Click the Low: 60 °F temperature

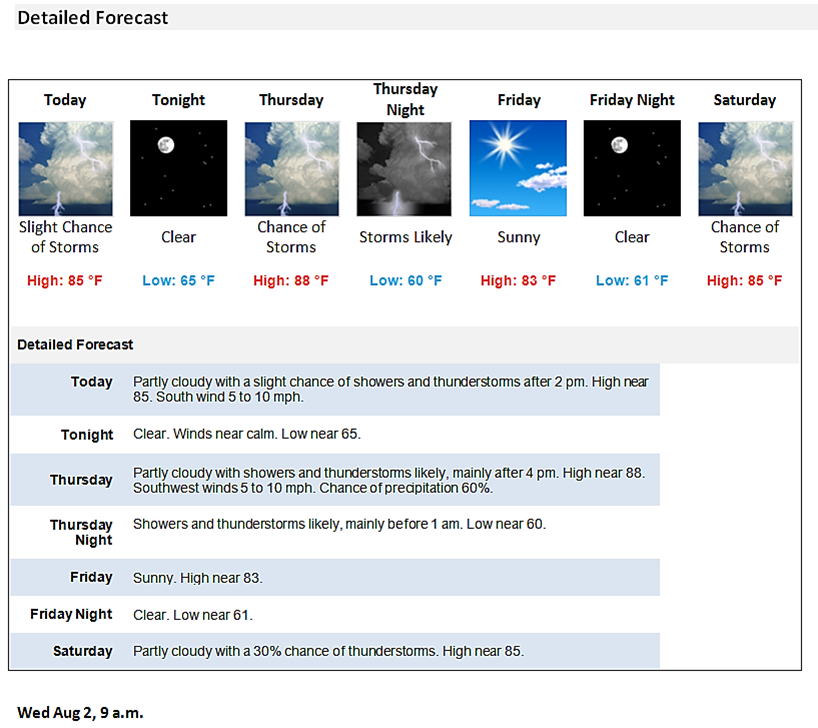click(x=405, y=281)
